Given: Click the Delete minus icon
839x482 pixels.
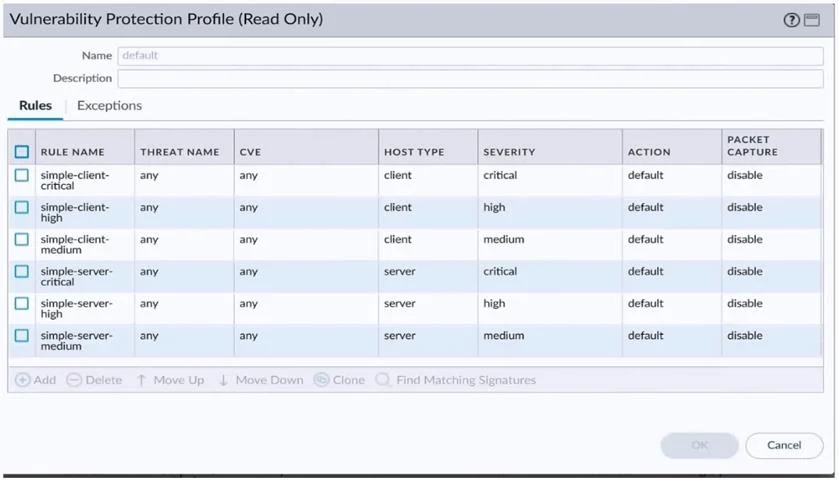Looking at the screenshot, I should (x=74, y=380).
